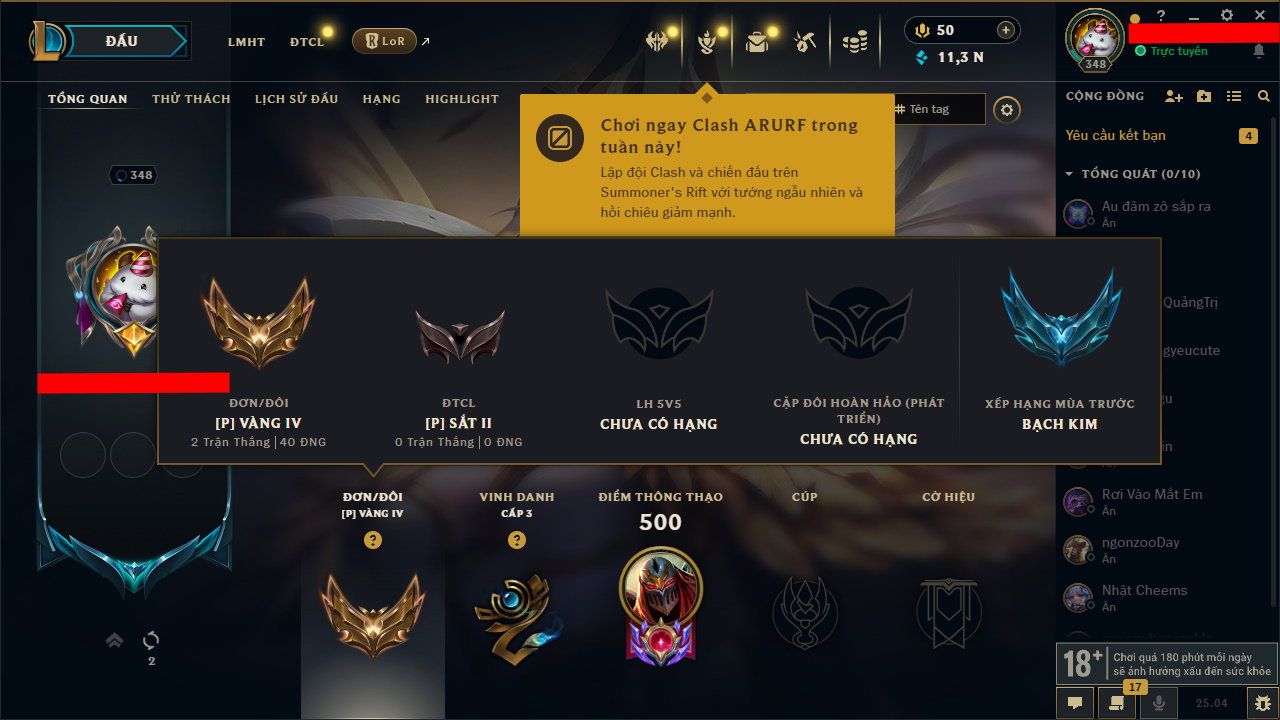Open the Store coins icon
This screenshot has width=1280, height=720.
(x=854, y=42)
